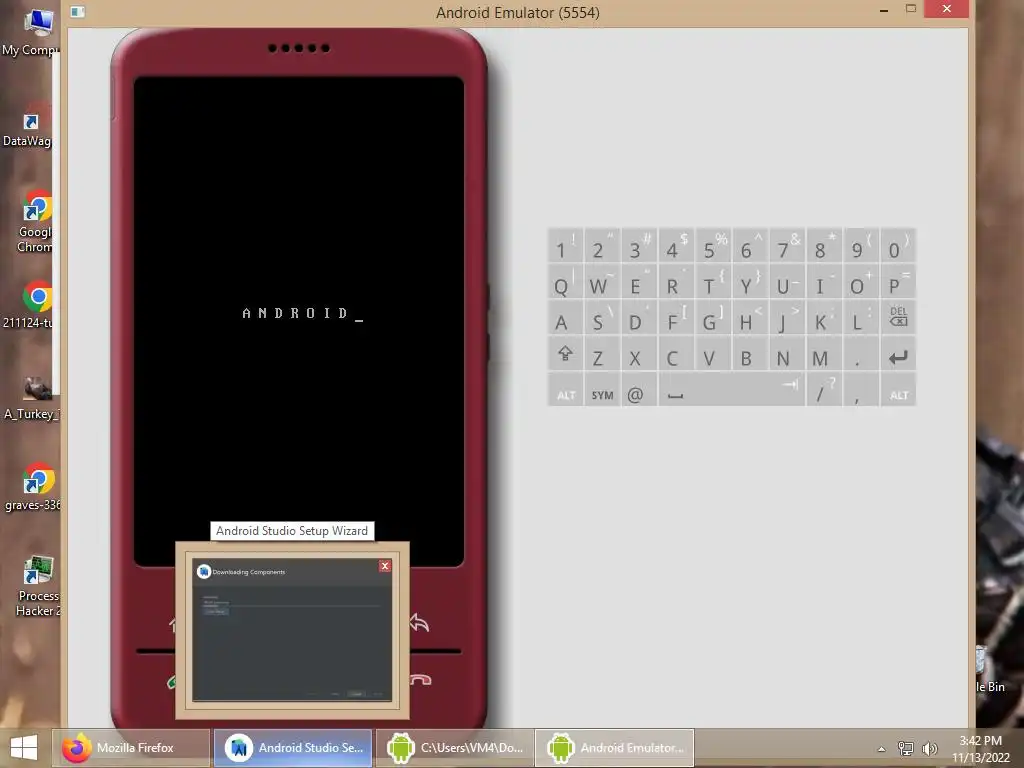The width and height of the screenshot is (1024, 768).
Task: Tap the 7 key on emulator keyboard
Action: coord(787,246)
